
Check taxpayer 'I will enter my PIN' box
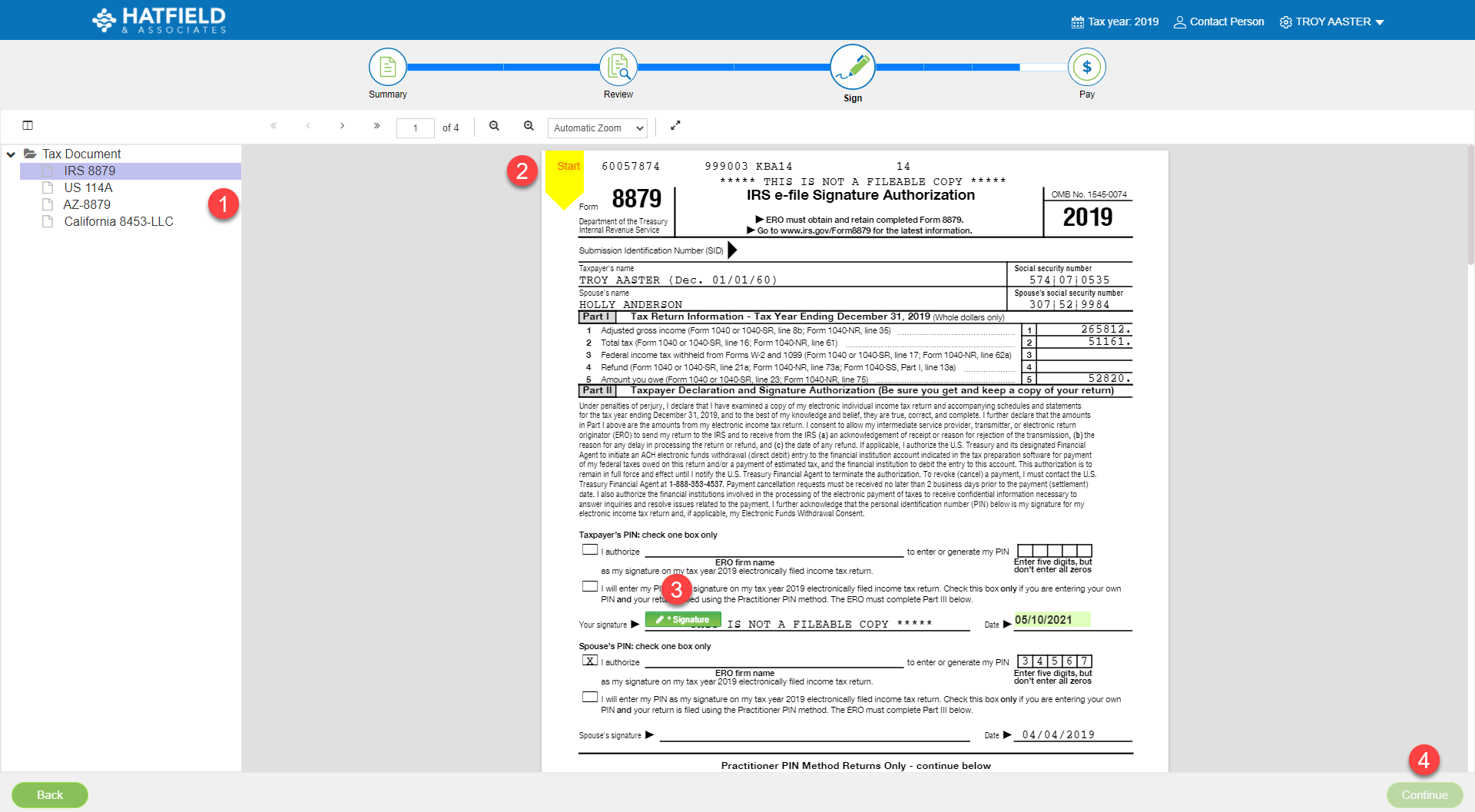pos(590,586)
